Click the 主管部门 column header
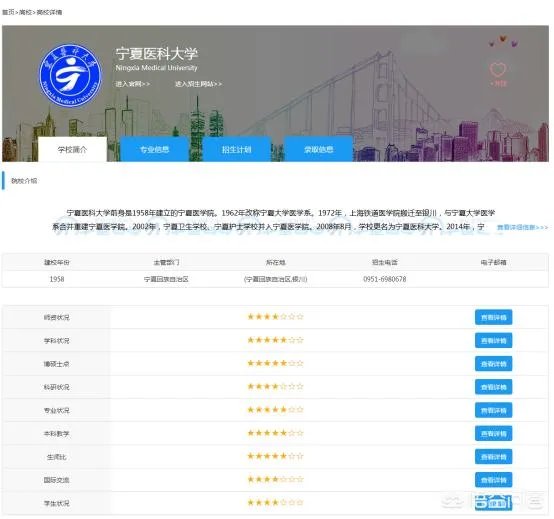The height and width of the screenshot is (519, 554). [166, 263]
